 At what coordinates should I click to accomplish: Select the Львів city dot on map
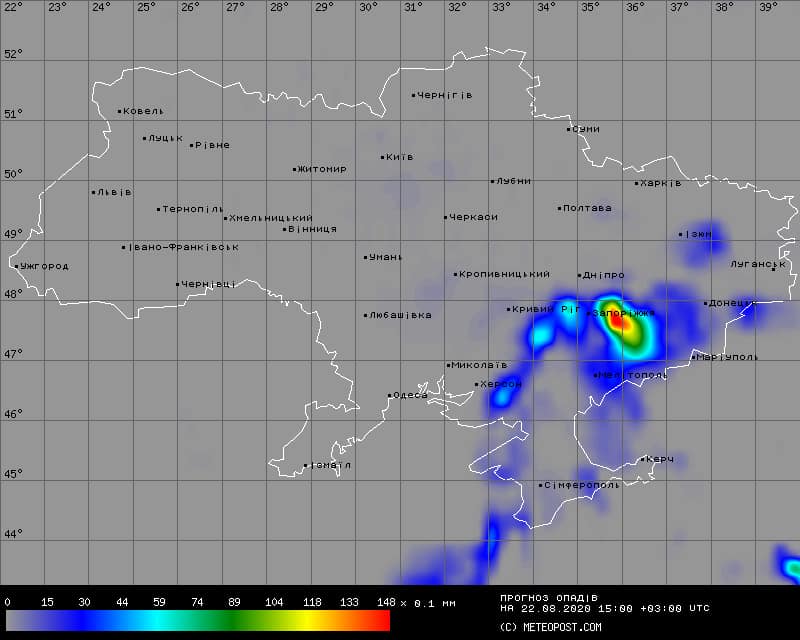[x=94, y=192]
